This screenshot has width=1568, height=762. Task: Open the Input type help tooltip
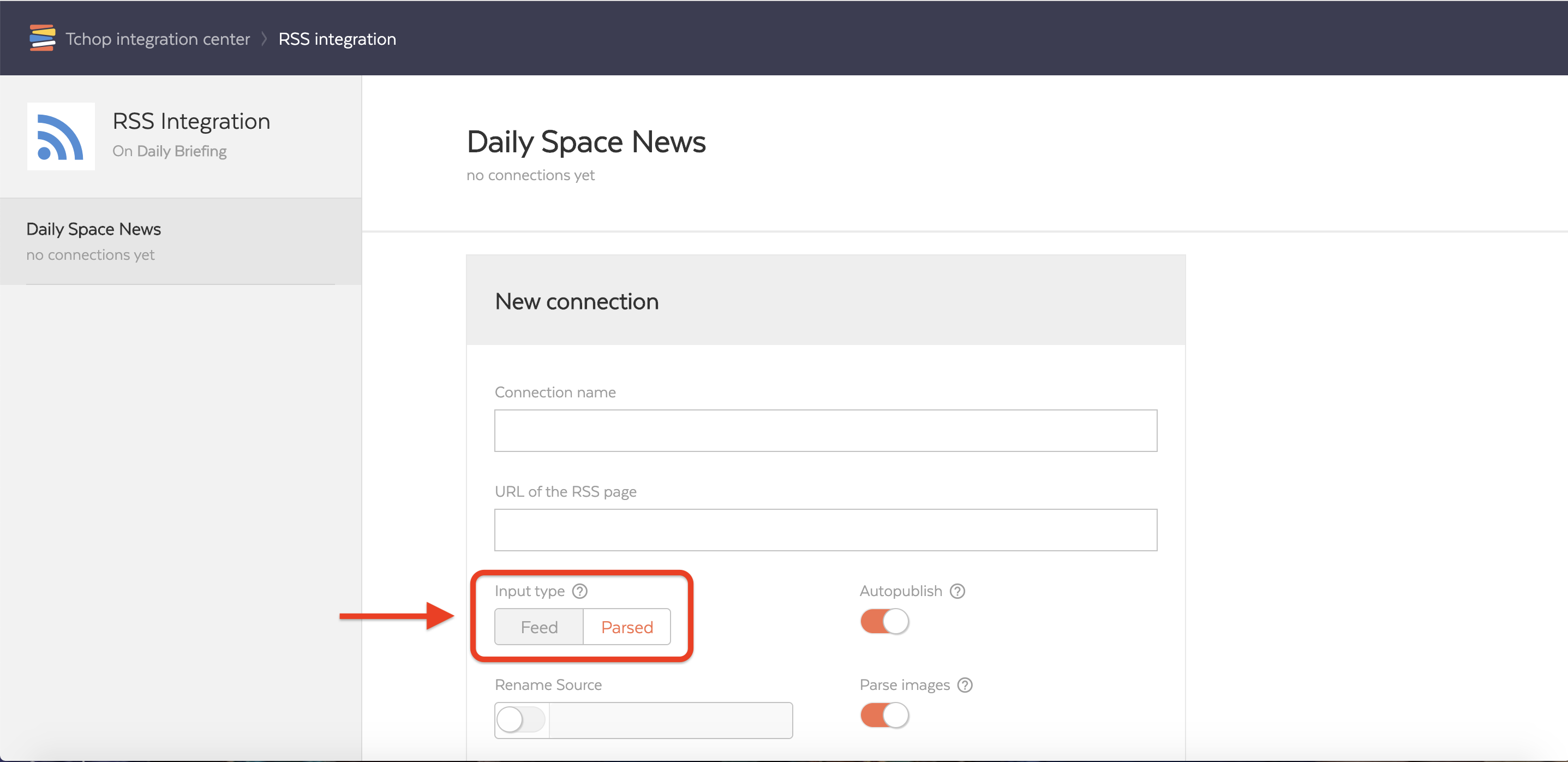pyautogui.click(x=579, y=591)
